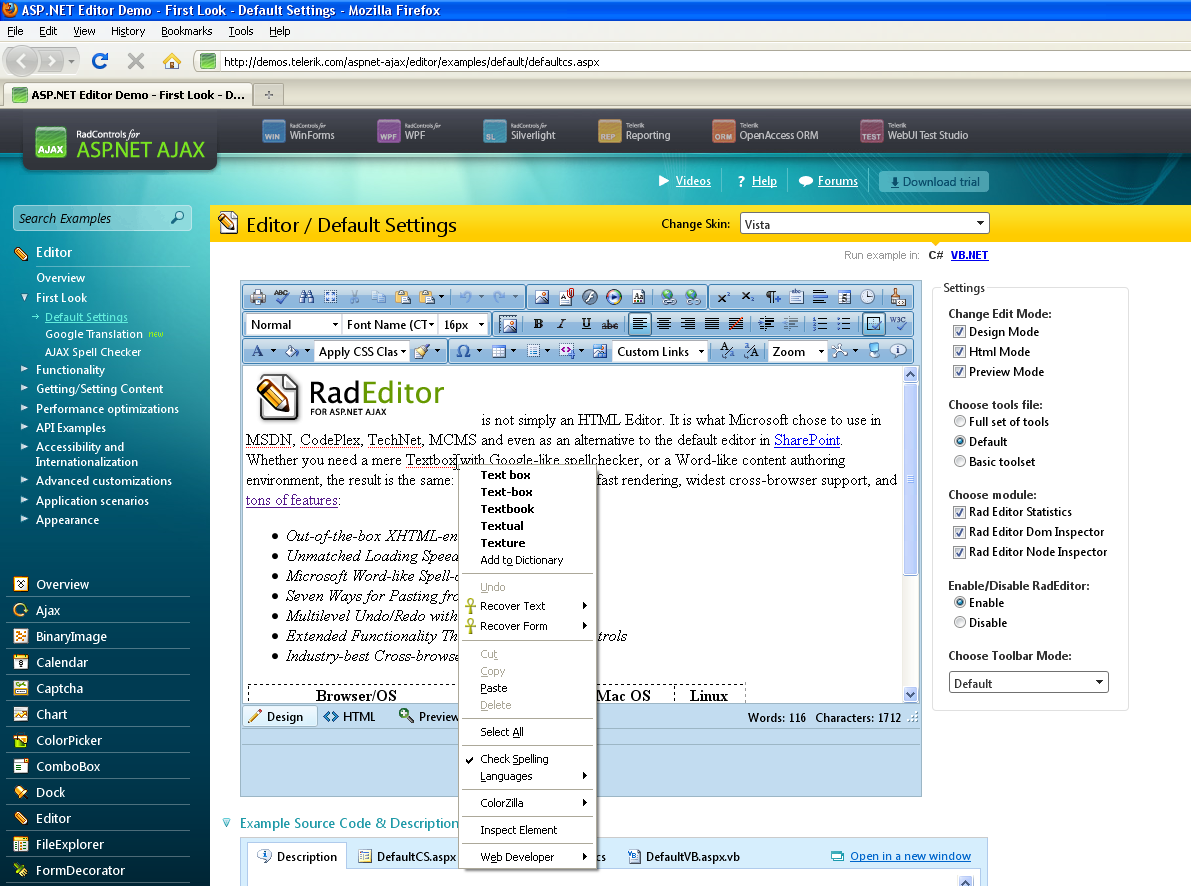
Task: Click Add to Dictionary in context menu
Action: point(522,560)
